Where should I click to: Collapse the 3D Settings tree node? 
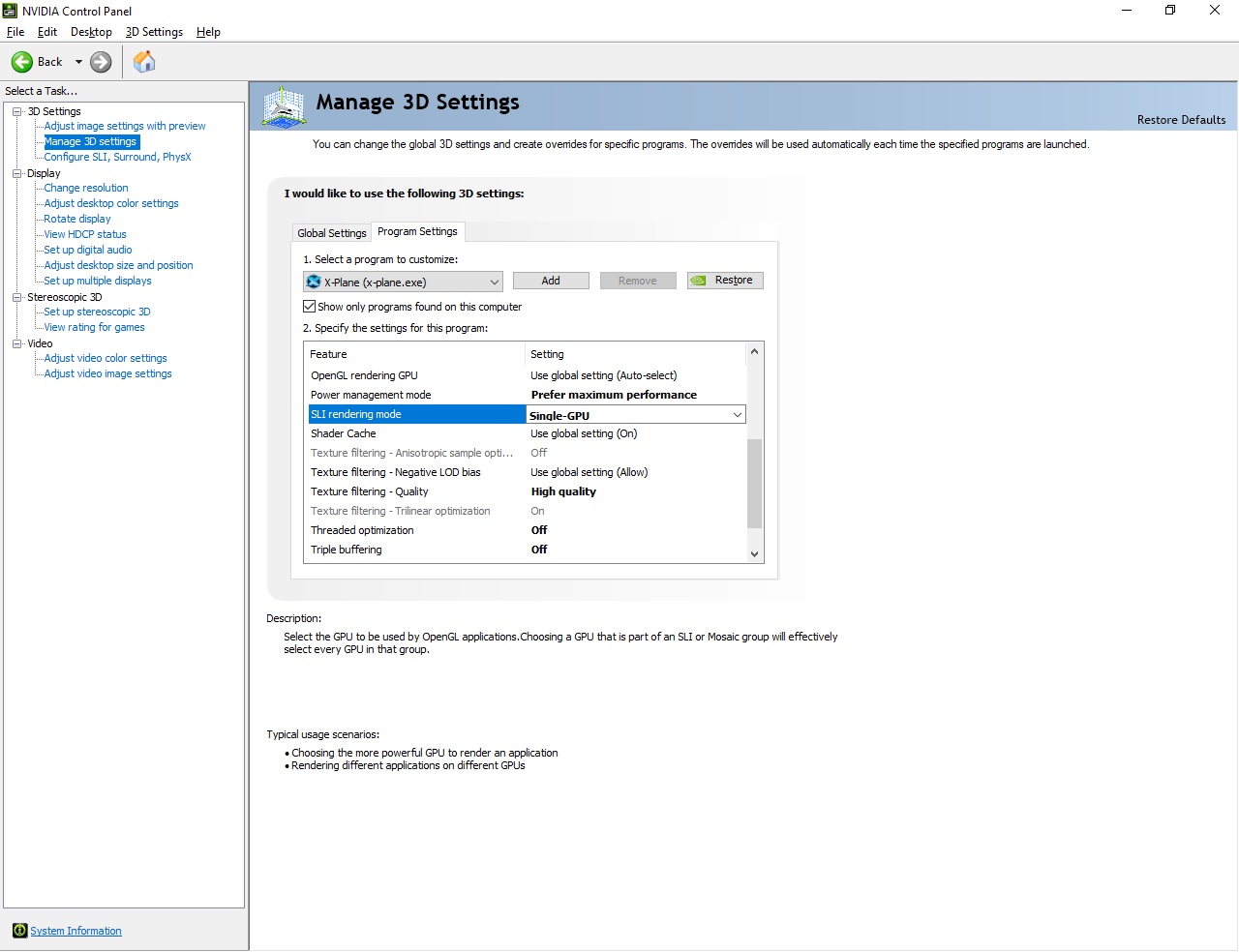tap(17, 111)
